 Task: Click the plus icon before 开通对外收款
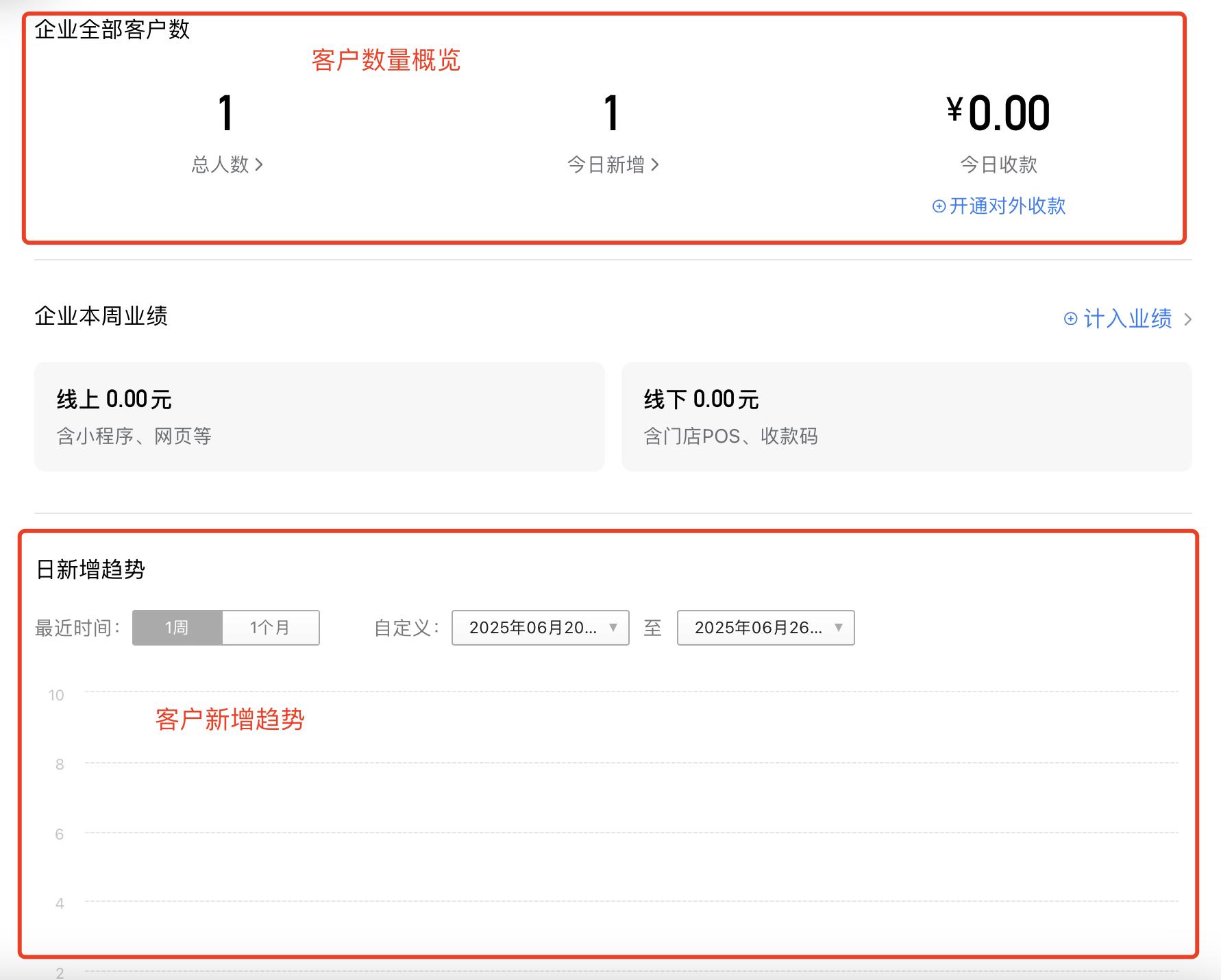940,206
